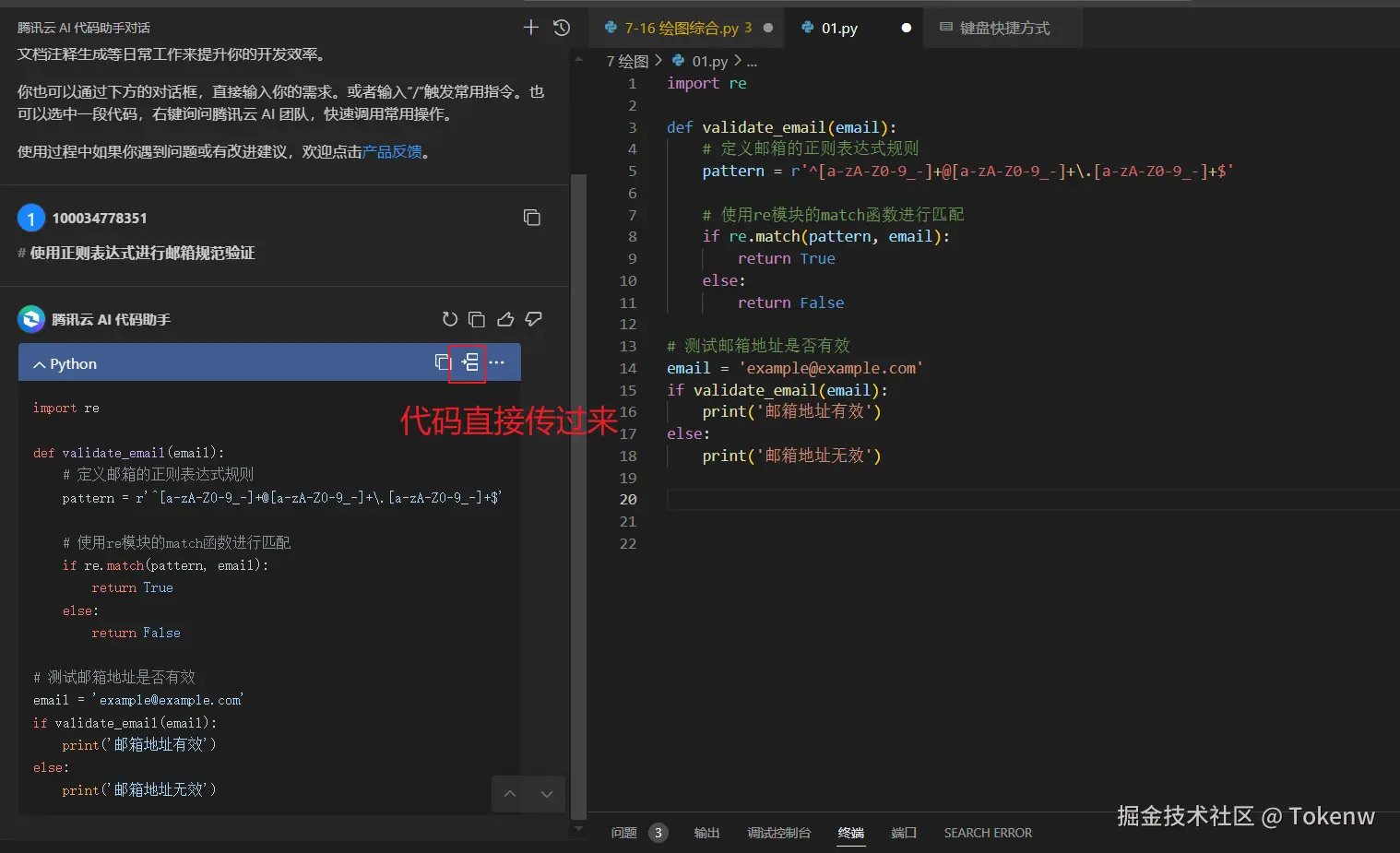Jump to next message with down arrow
This screenshot has height=853, width=1400.
(547, 794)
